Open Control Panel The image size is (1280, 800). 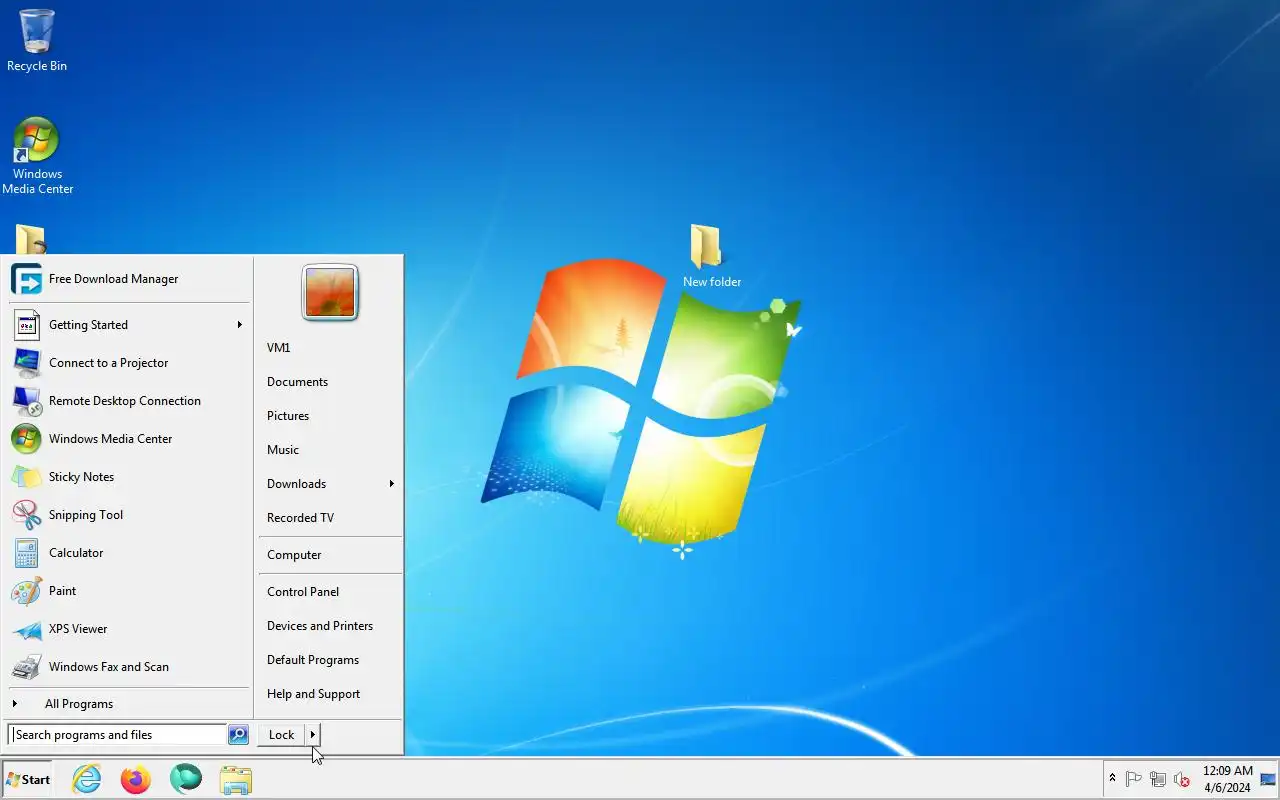click(329, 592)
